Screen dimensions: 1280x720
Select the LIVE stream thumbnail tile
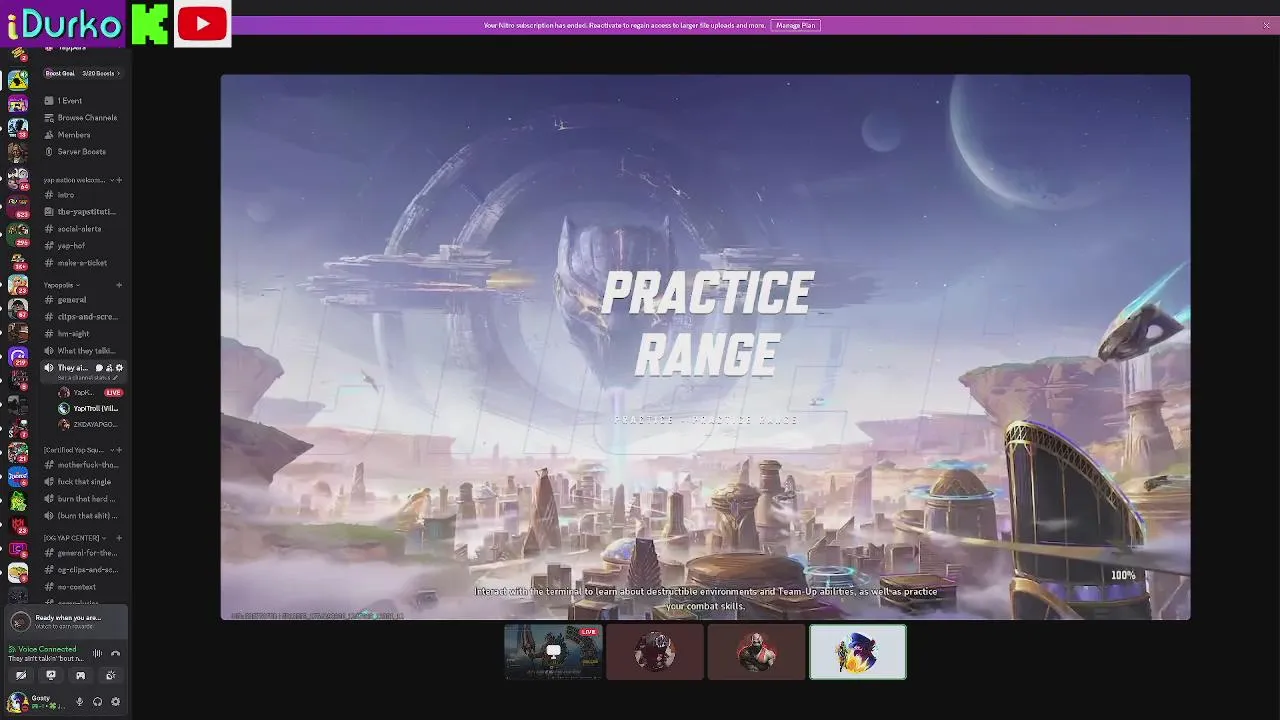(x=553, y=652)
